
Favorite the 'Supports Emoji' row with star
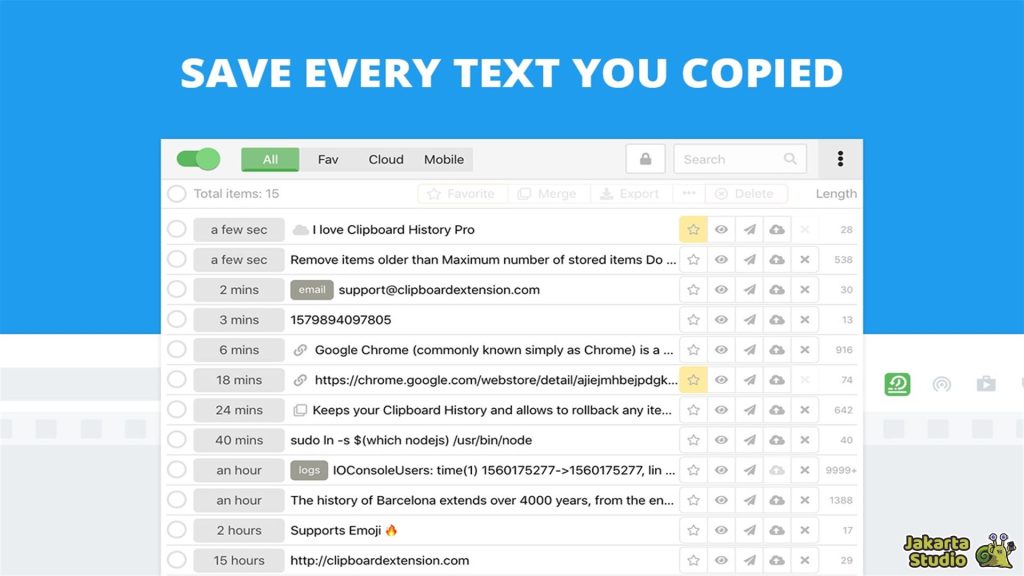[693, 530]
